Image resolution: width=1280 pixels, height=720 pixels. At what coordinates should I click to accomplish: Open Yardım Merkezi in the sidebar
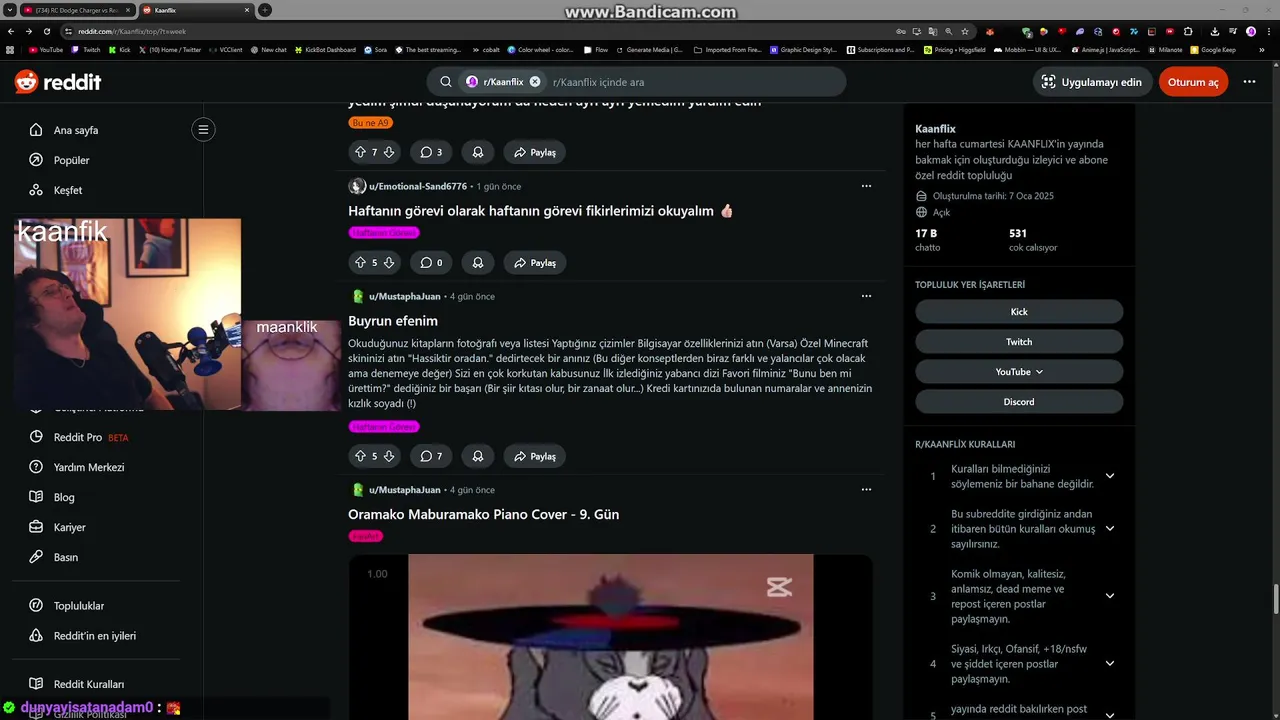(x=89, y=467)
